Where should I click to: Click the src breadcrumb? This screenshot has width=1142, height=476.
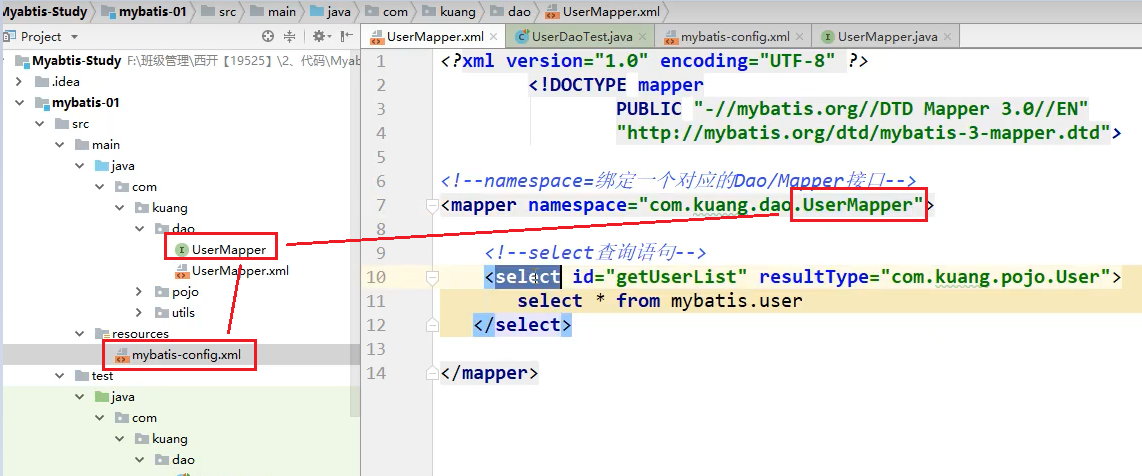coord(218,12)
